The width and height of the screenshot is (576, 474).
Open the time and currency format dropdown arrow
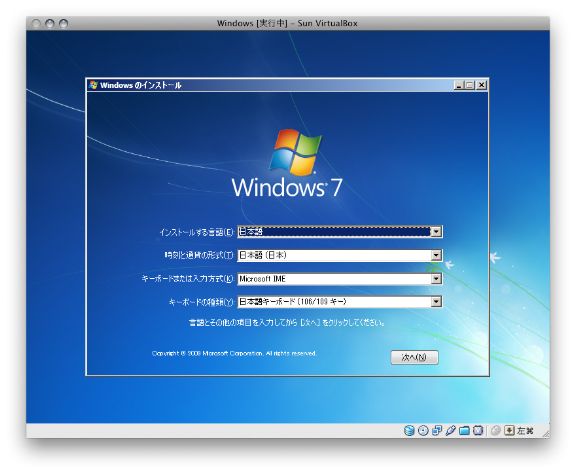coord(436,255)
